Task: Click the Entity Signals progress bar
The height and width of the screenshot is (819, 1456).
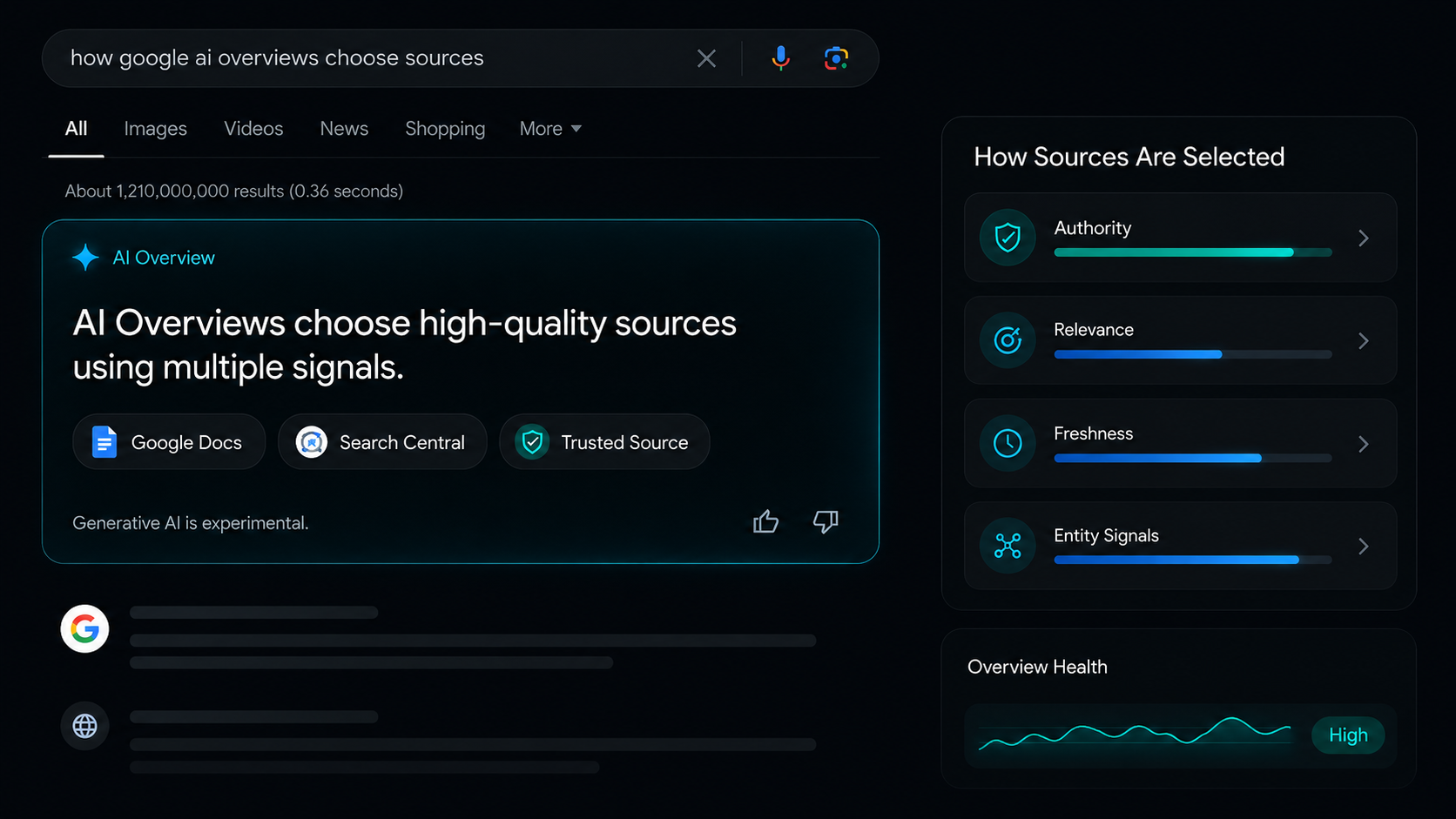Action: pyautogui.click(x=1193, y=560)
